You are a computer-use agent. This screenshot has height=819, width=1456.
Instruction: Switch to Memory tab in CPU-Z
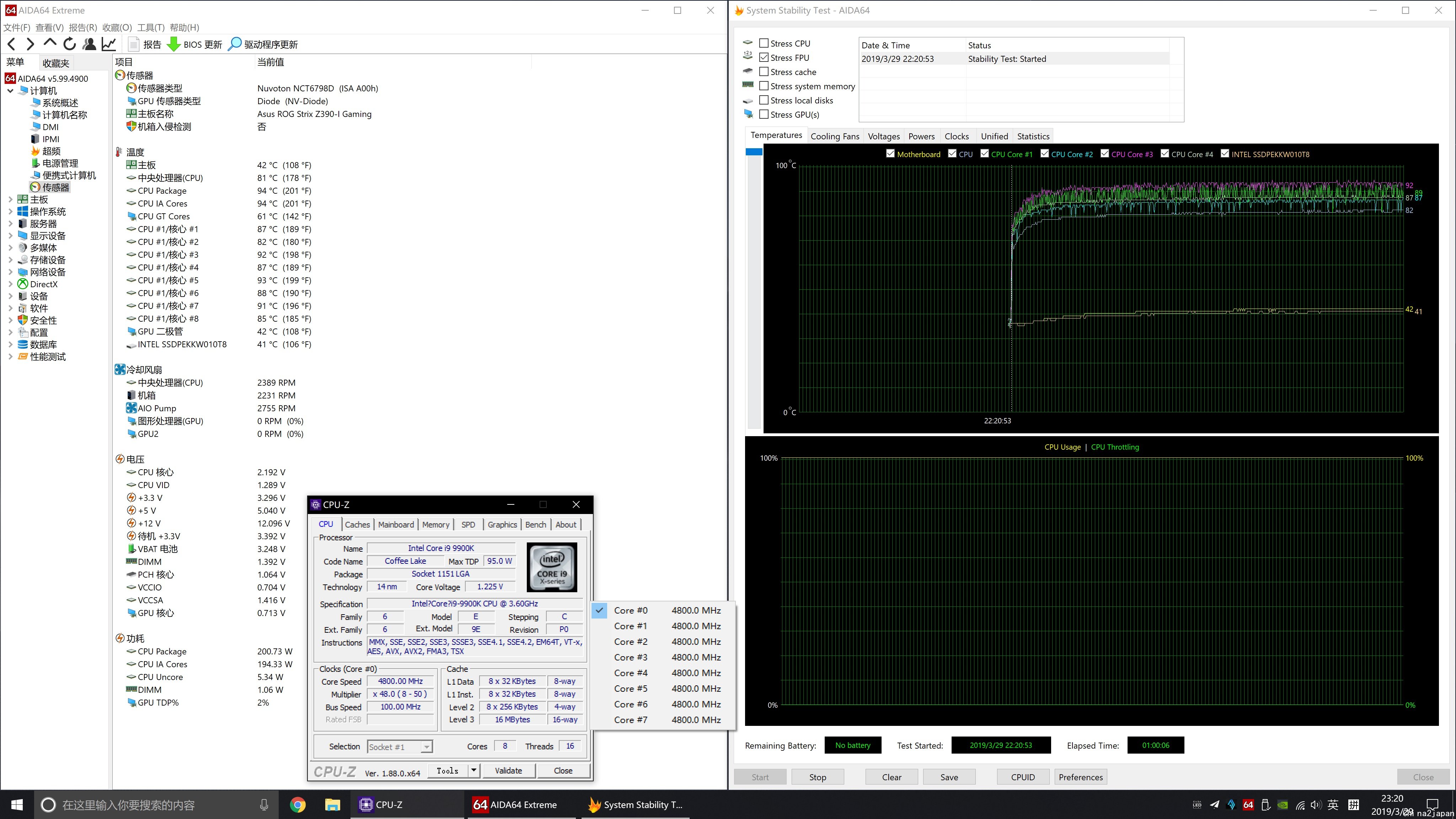[x=436, y=525]
